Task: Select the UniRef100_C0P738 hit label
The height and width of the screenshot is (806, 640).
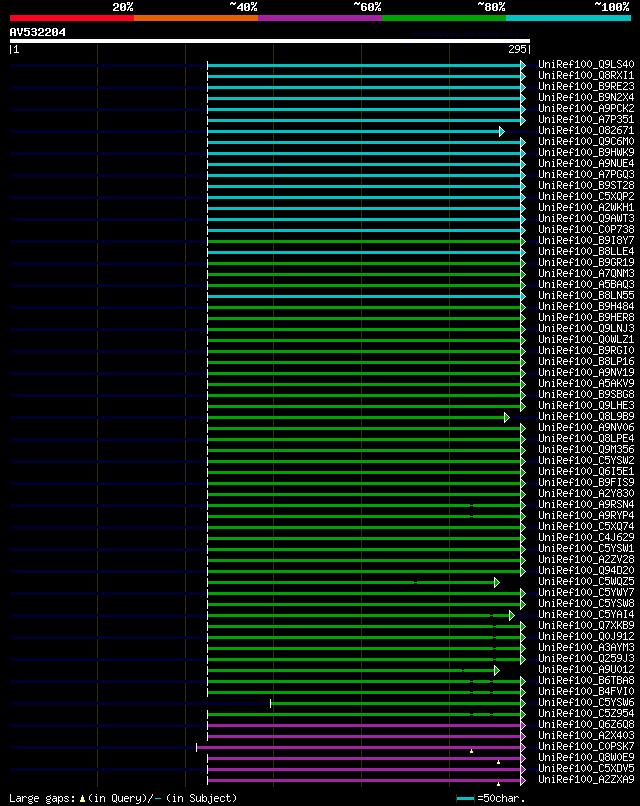Action: (586, 230)
